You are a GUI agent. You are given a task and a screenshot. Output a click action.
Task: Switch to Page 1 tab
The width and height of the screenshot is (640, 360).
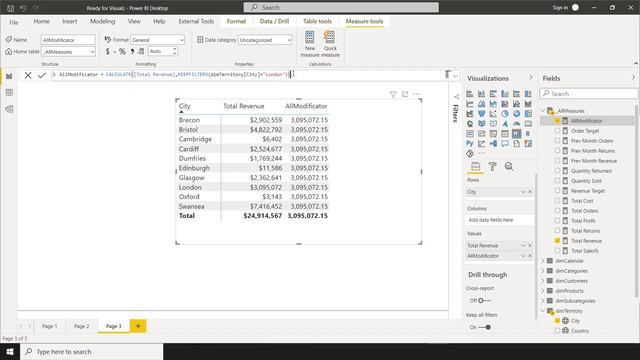click(49, 326)
